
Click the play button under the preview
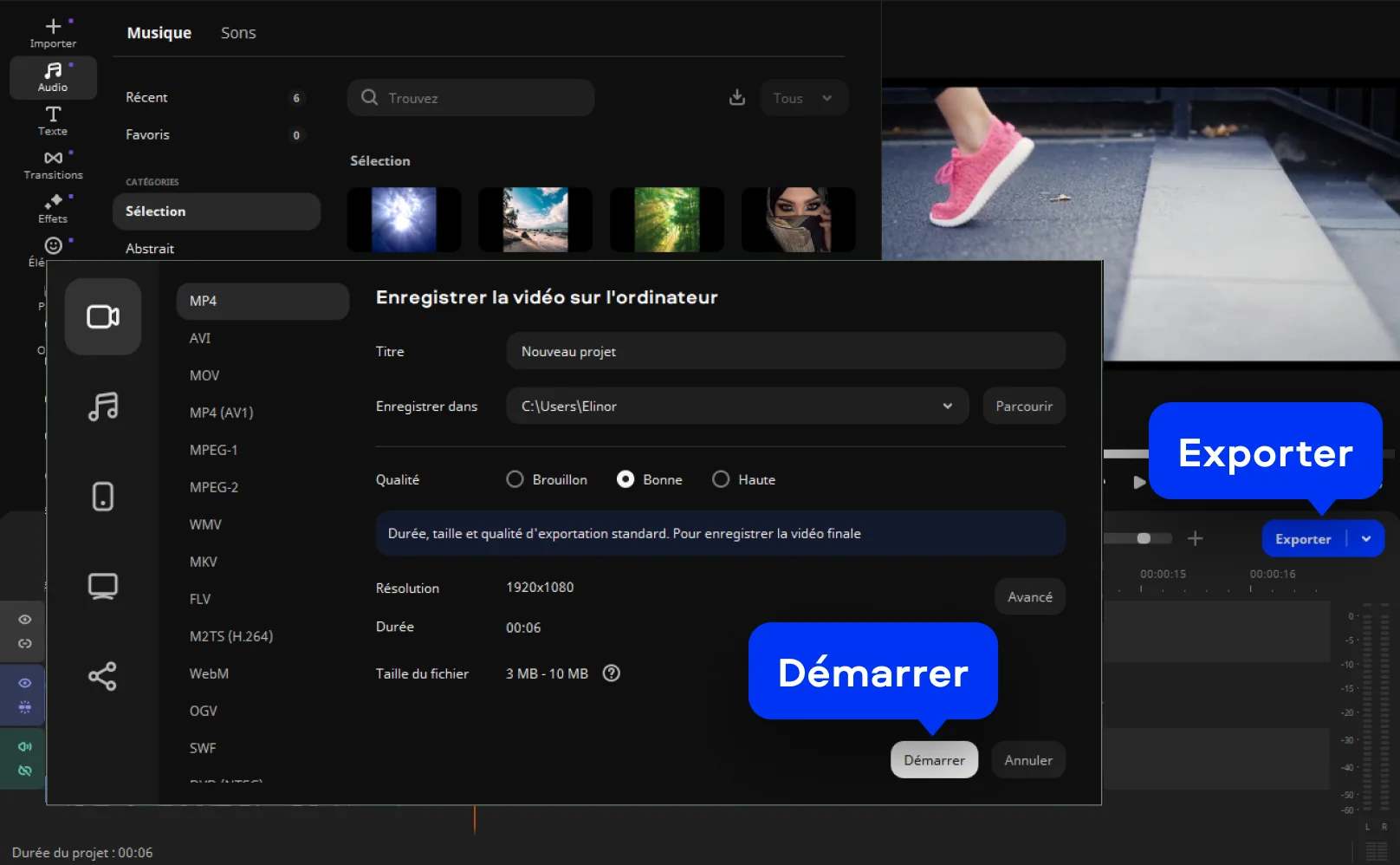[1139, 482]
